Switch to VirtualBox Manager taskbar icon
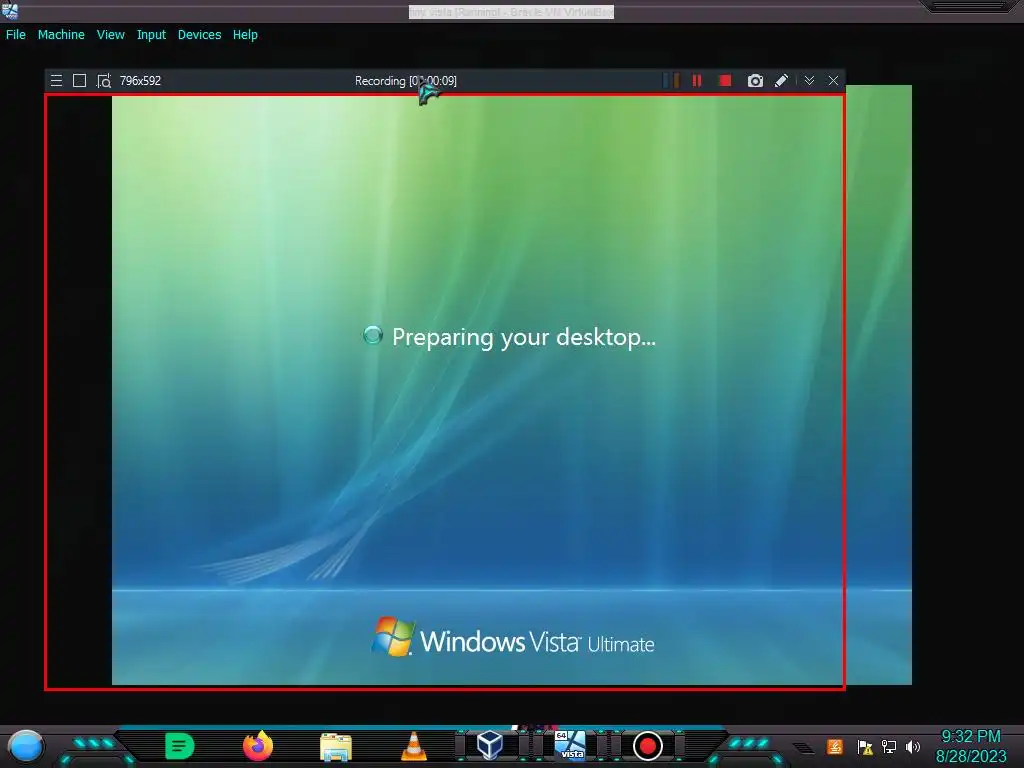This screenshot has height=768, width=1024. pos(489,744)
